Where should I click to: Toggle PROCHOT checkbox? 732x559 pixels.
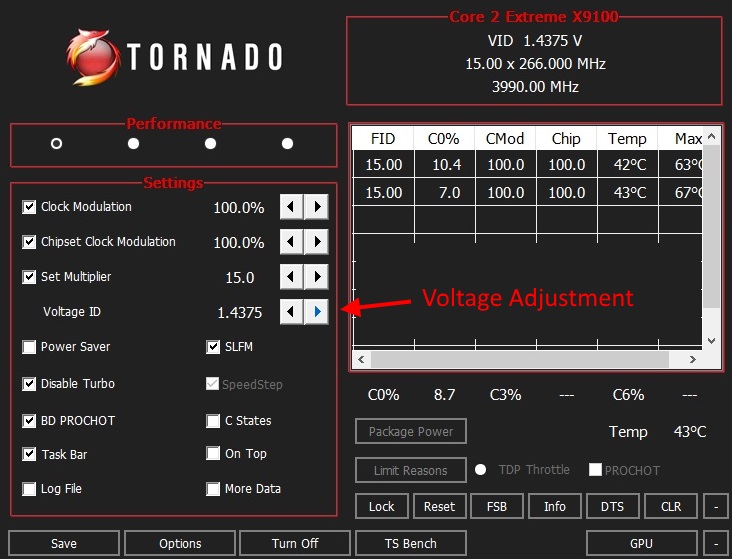[x=595, y=469]
